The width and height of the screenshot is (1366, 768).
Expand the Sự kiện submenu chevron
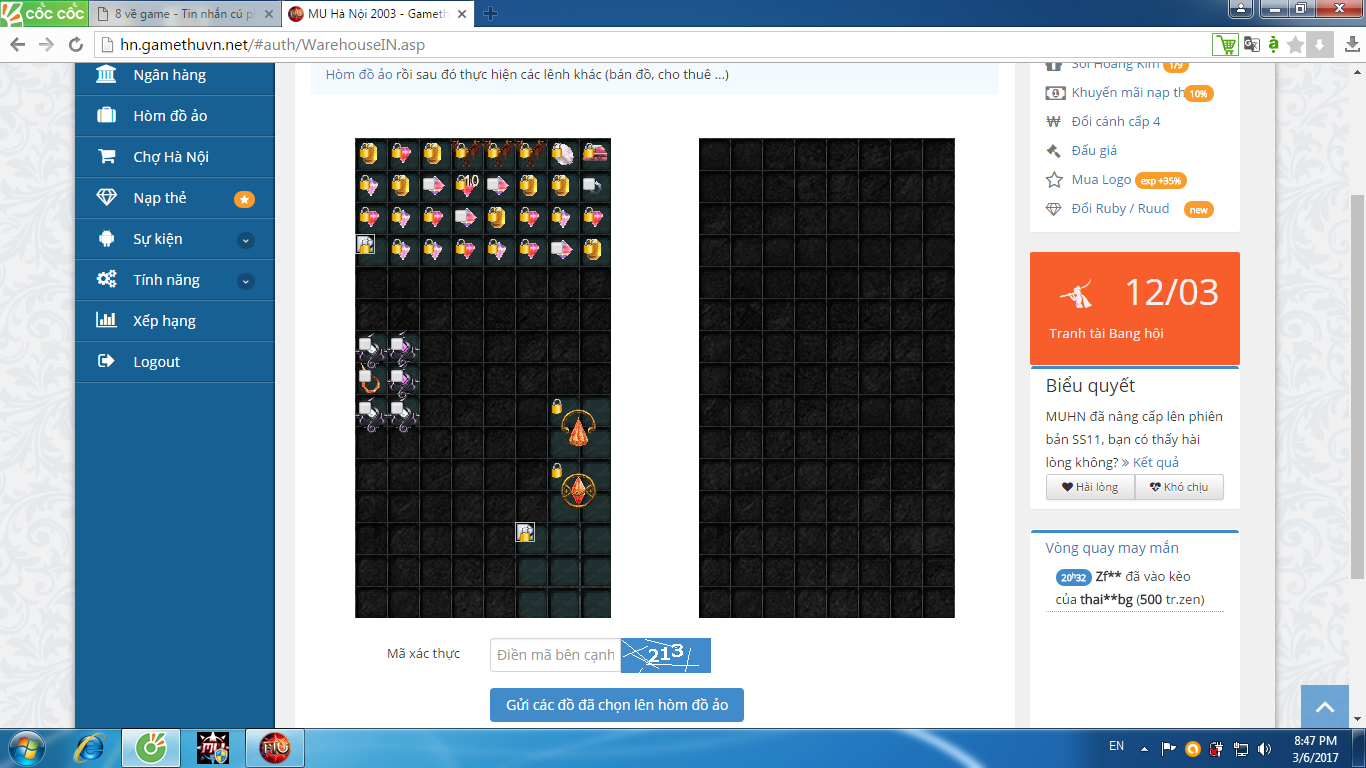[x=246, y=240]
